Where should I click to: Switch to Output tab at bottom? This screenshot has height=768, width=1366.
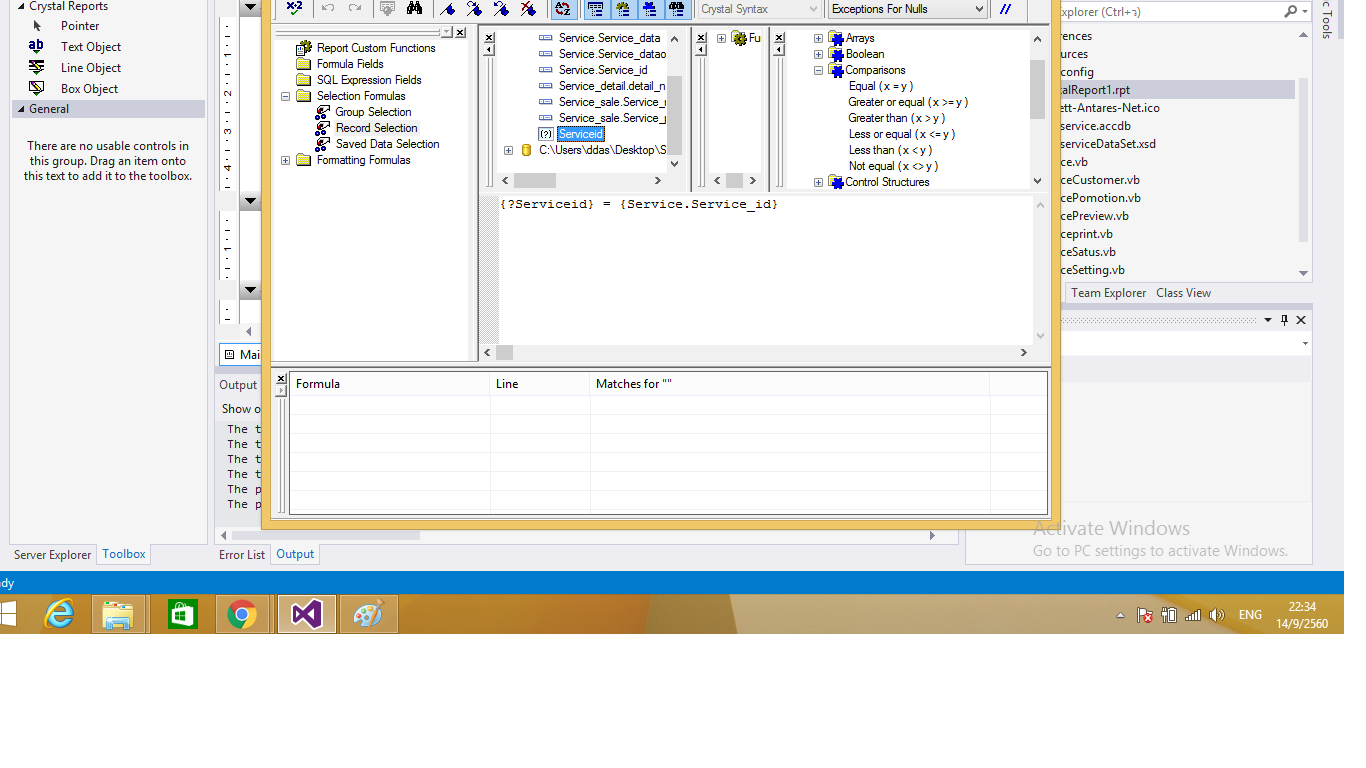[x=295, y=555]
